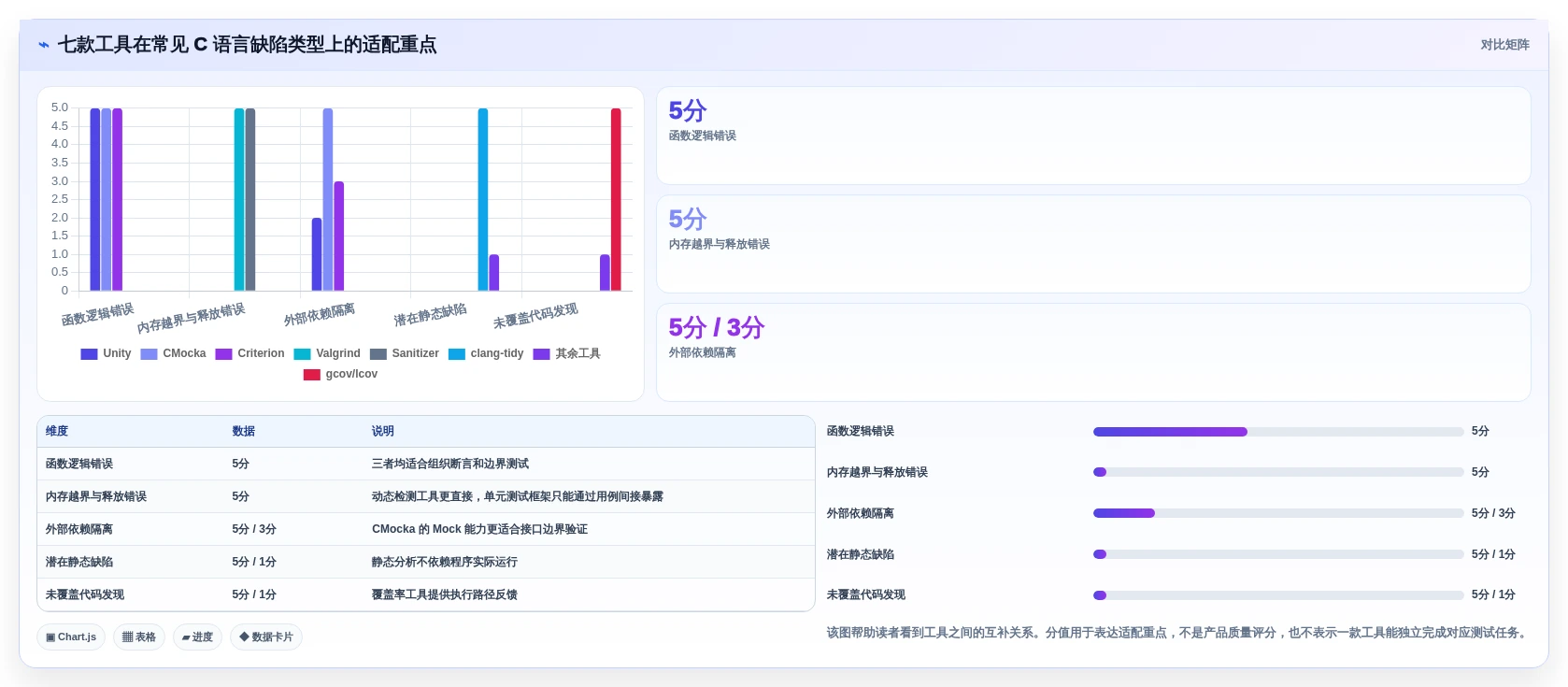Toggle clang-tidy series in chart legend
The image size is (1568, 687).
[x=486, y=354]
